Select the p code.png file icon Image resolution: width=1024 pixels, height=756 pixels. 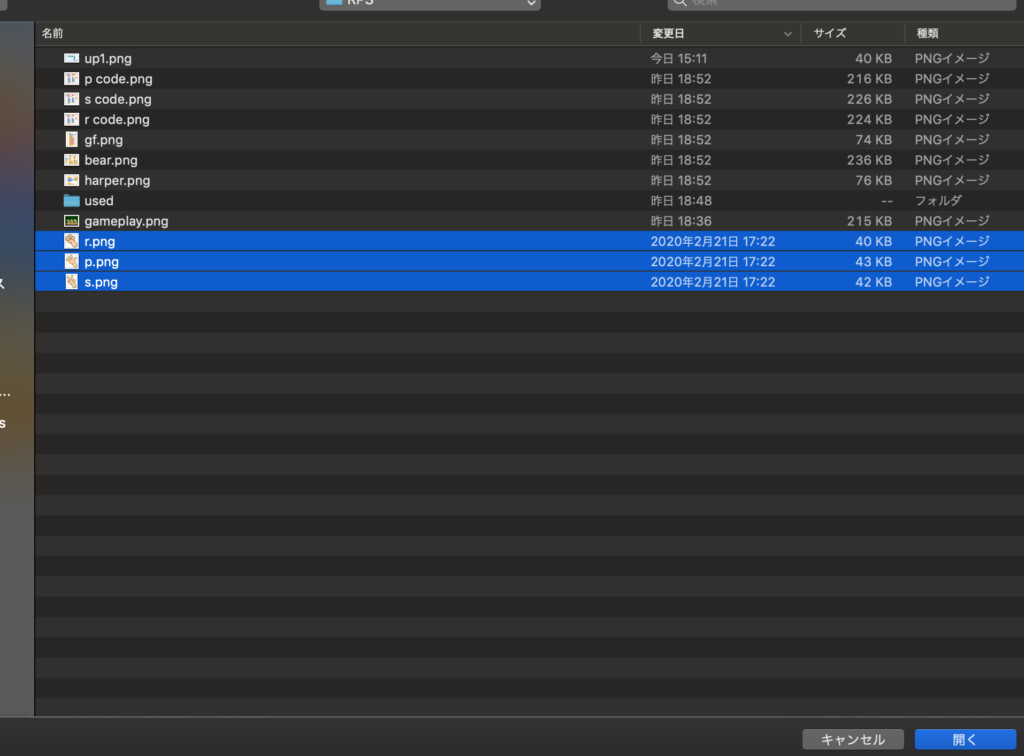tap(71, 79)
